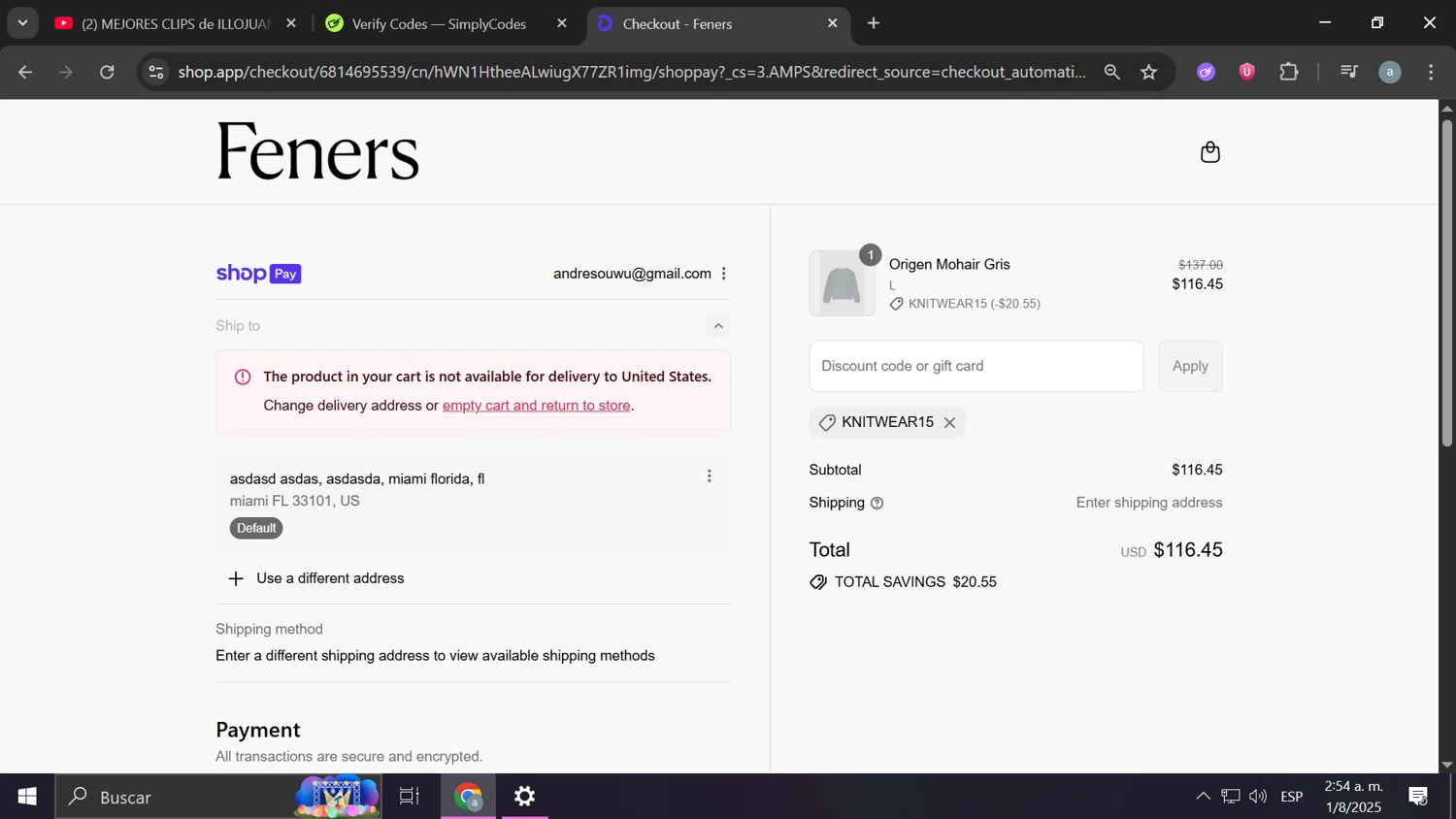Click the delivery error alert icon
Viewport: 1456px width, 819px height.
(243, 377)
